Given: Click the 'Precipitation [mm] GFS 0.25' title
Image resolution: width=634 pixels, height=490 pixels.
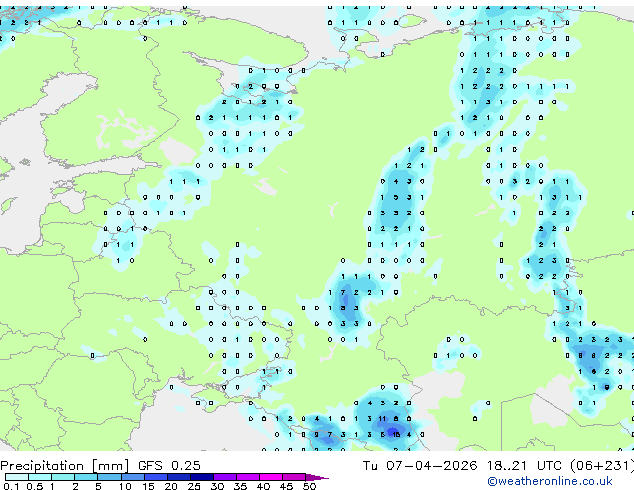Looking at the screenshot, I should tap(100, 466).
